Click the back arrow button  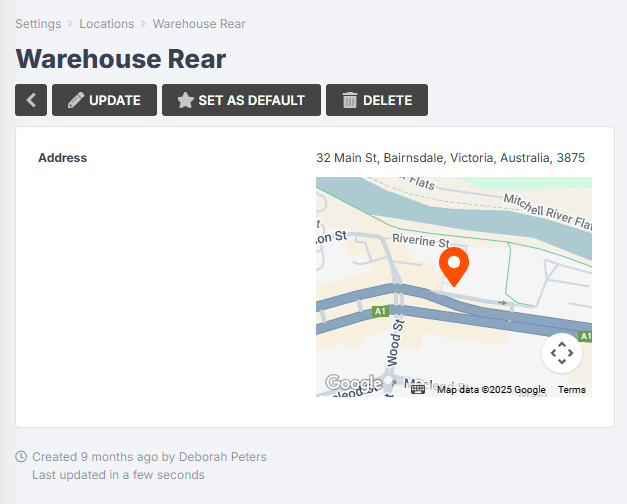31,100
